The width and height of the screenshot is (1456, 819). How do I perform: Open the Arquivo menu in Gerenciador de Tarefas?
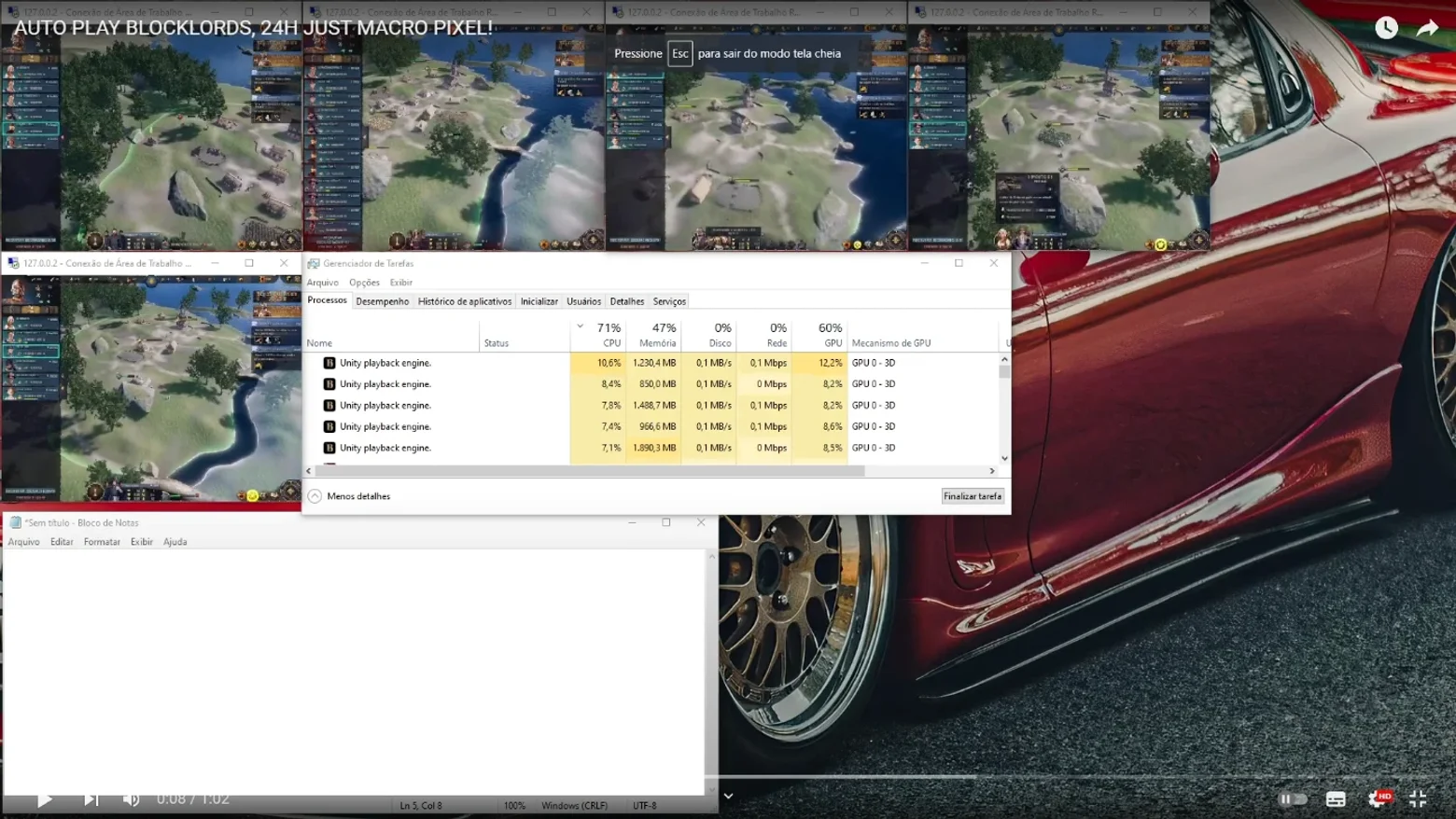(x=323, y=283)
